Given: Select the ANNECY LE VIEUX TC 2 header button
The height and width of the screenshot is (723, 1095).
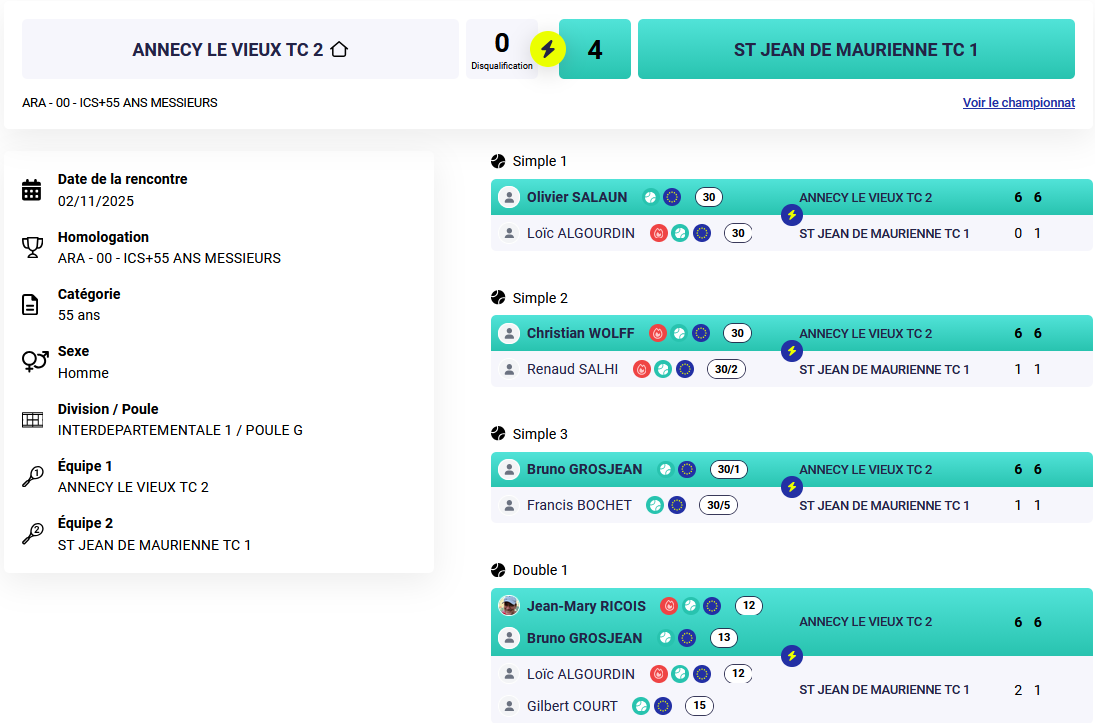Looking at the screenshot, I should pos(240,49).
